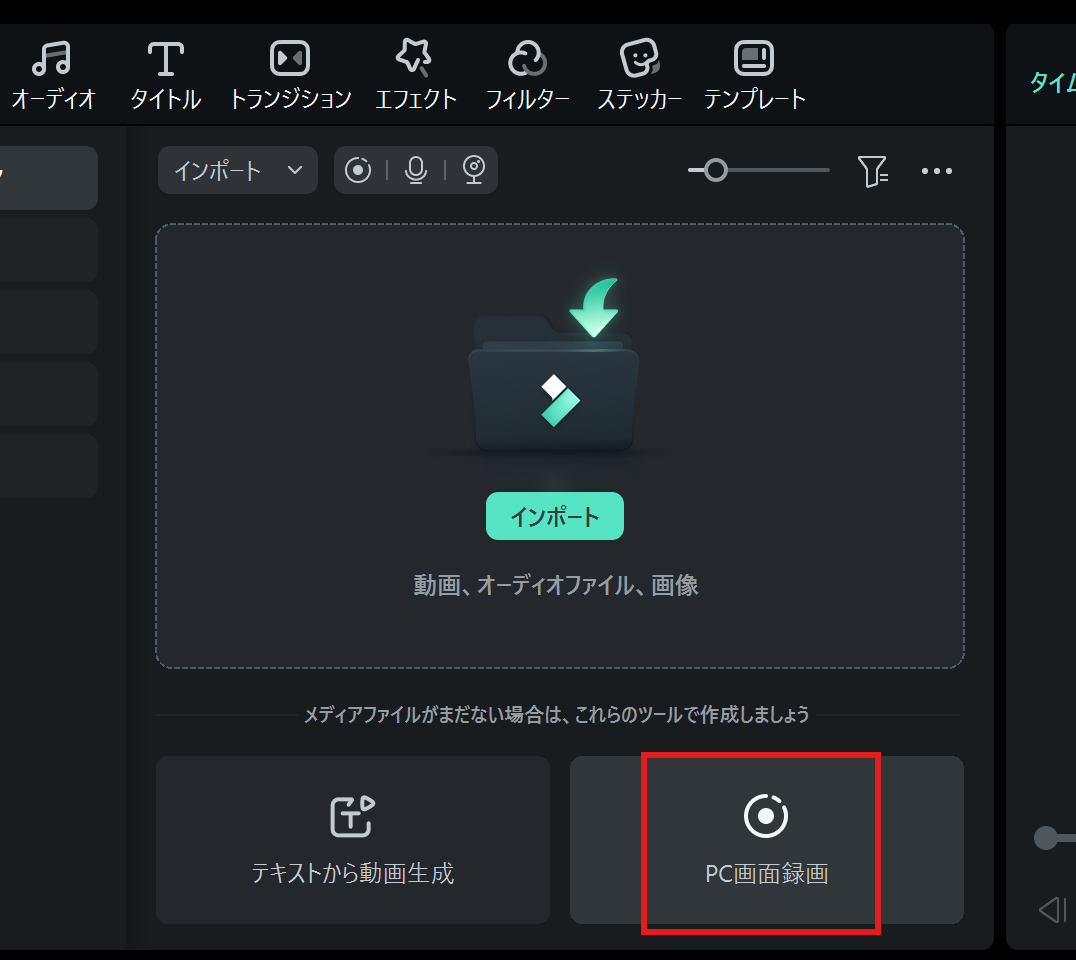Open the テンプレート (Templates) tab

pos(754,75)
